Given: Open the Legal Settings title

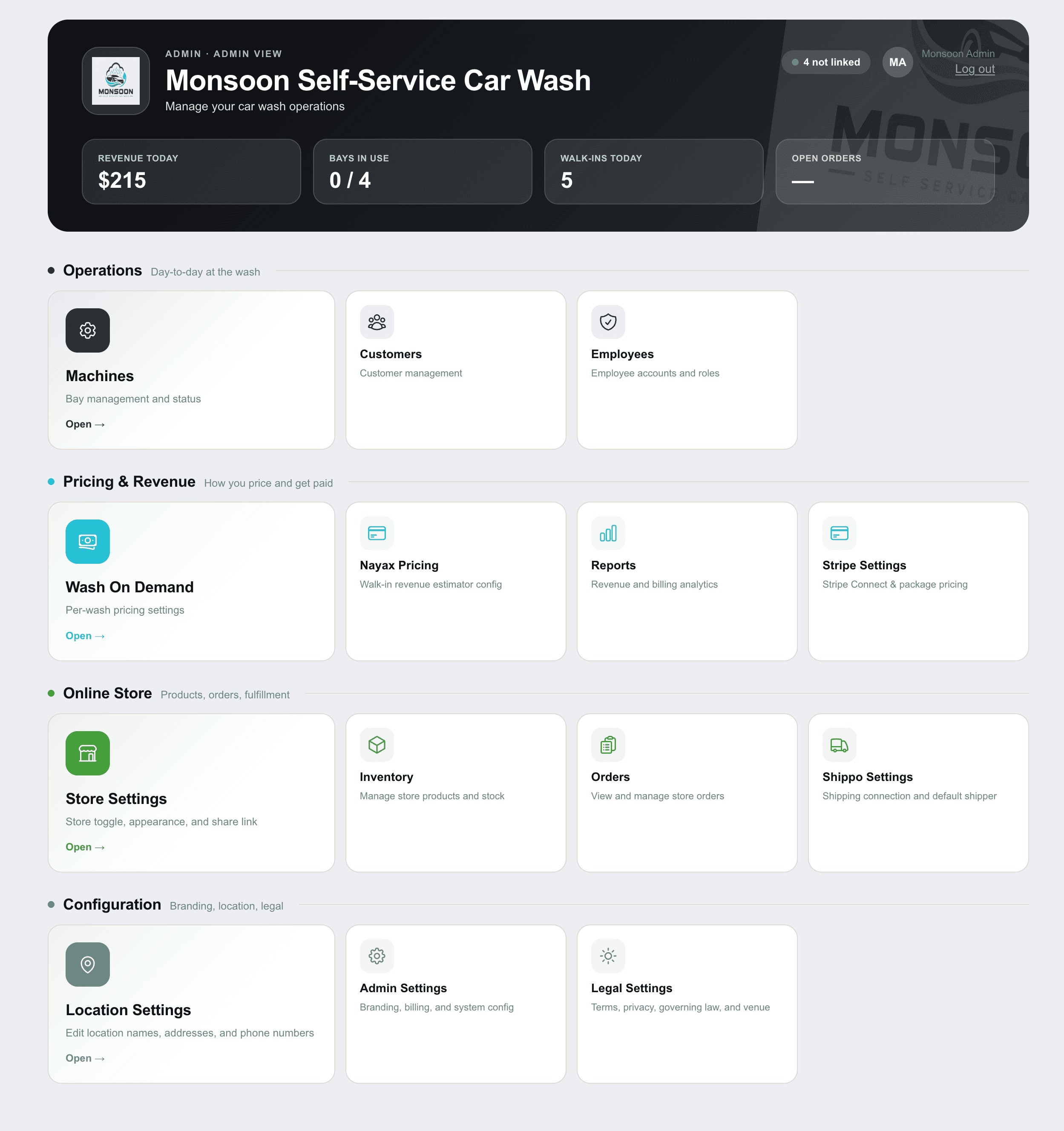Looking at the screenshot, I should click(x=632, y=988).
